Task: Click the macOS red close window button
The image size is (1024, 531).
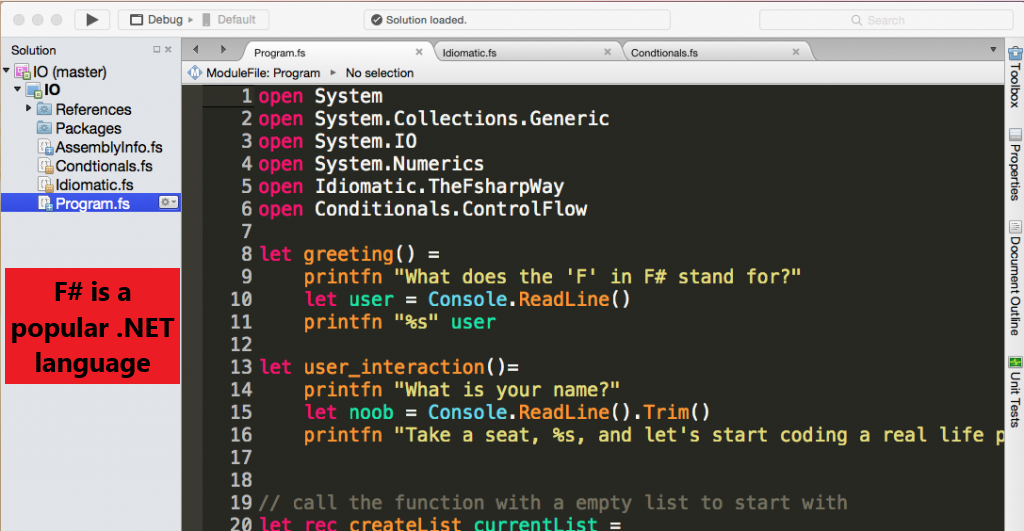Action: point(19,20)
